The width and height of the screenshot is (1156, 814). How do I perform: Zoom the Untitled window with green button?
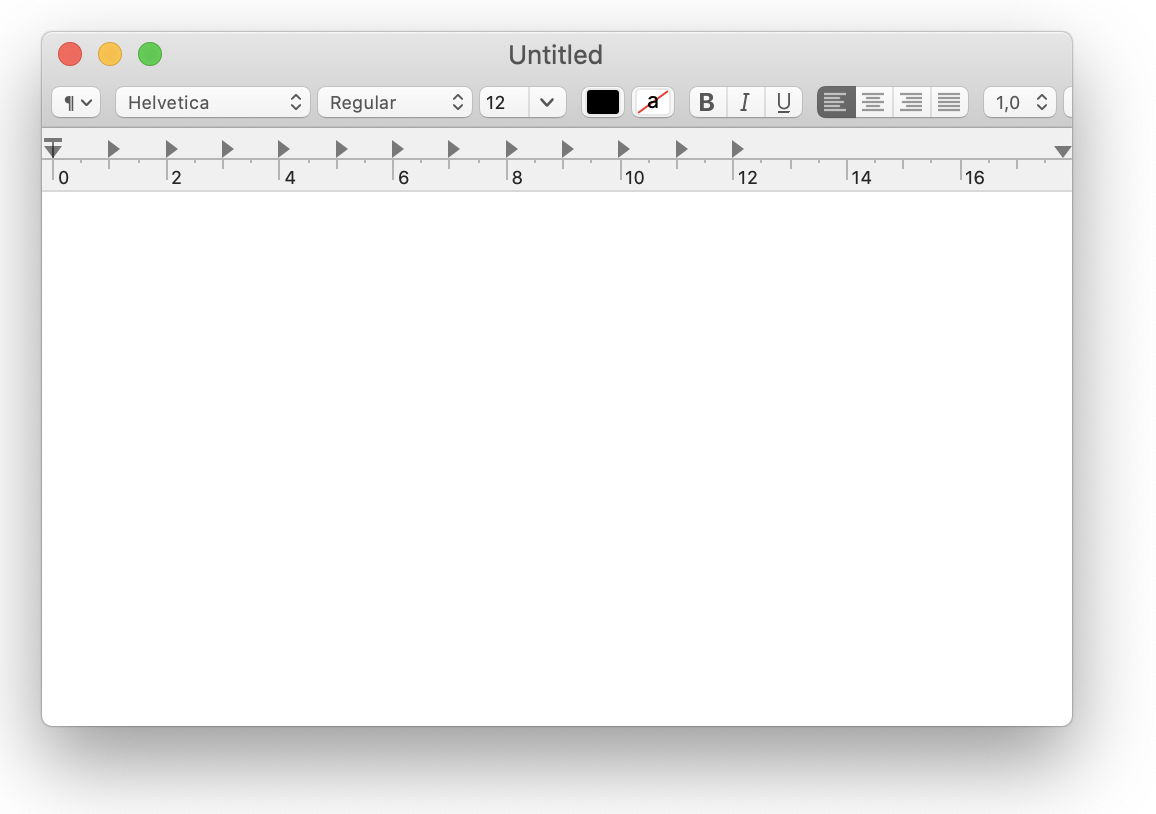pyautogui.click(x=150, y=55)
